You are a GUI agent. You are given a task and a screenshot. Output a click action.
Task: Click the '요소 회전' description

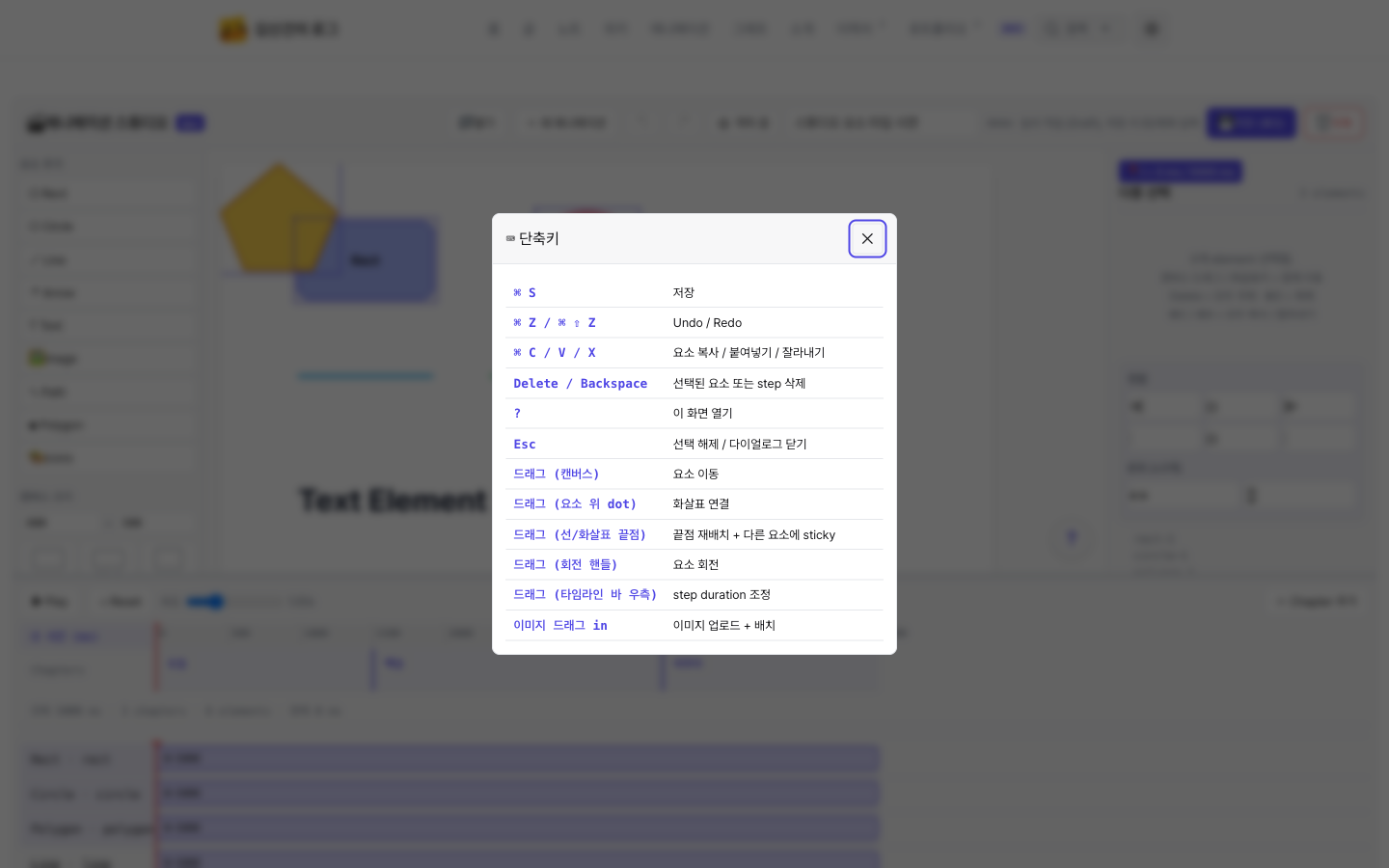tap(695, 565)
